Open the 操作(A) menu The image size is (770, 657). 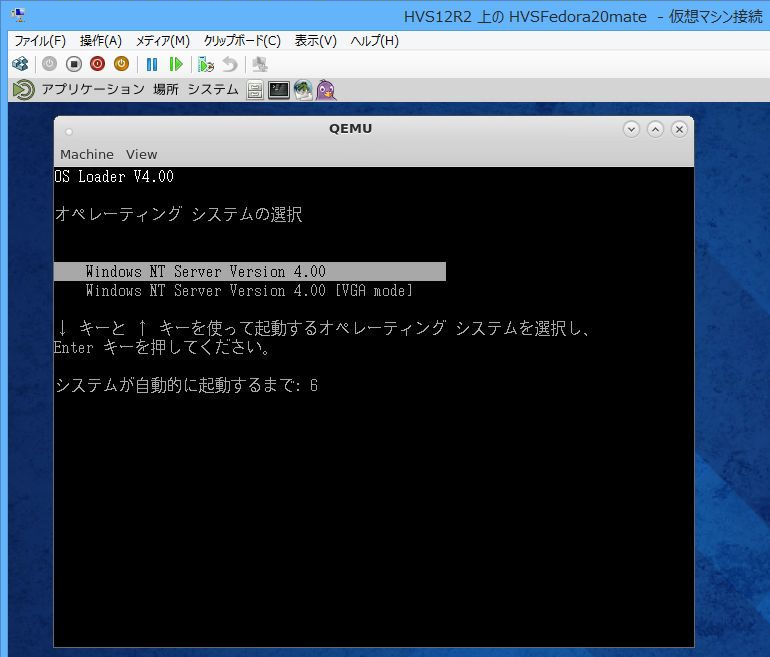pyautogui.click(x=101, y=41)
